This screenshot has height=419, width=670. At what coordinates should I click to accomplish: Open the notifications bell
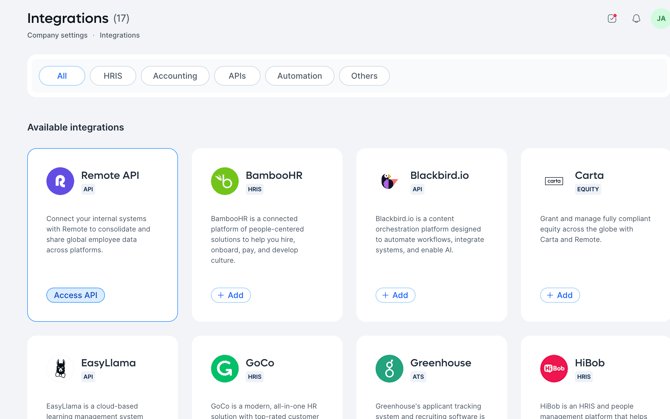(x=636, y=18)
